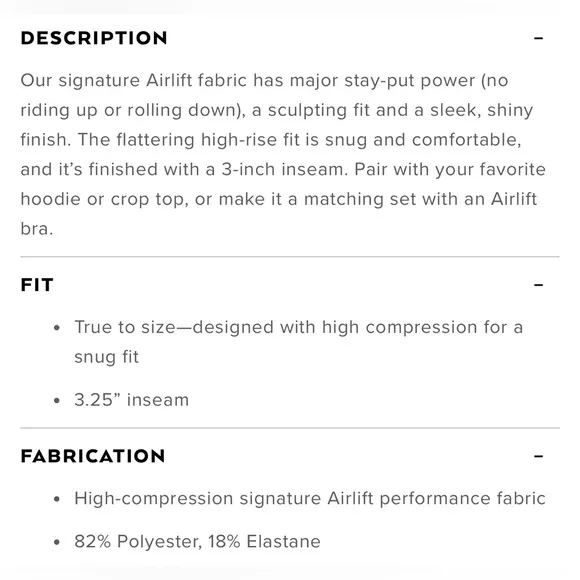Click the DESCRIPTION heading
Viewport: 580px width, 580px height.
[94, 38]
